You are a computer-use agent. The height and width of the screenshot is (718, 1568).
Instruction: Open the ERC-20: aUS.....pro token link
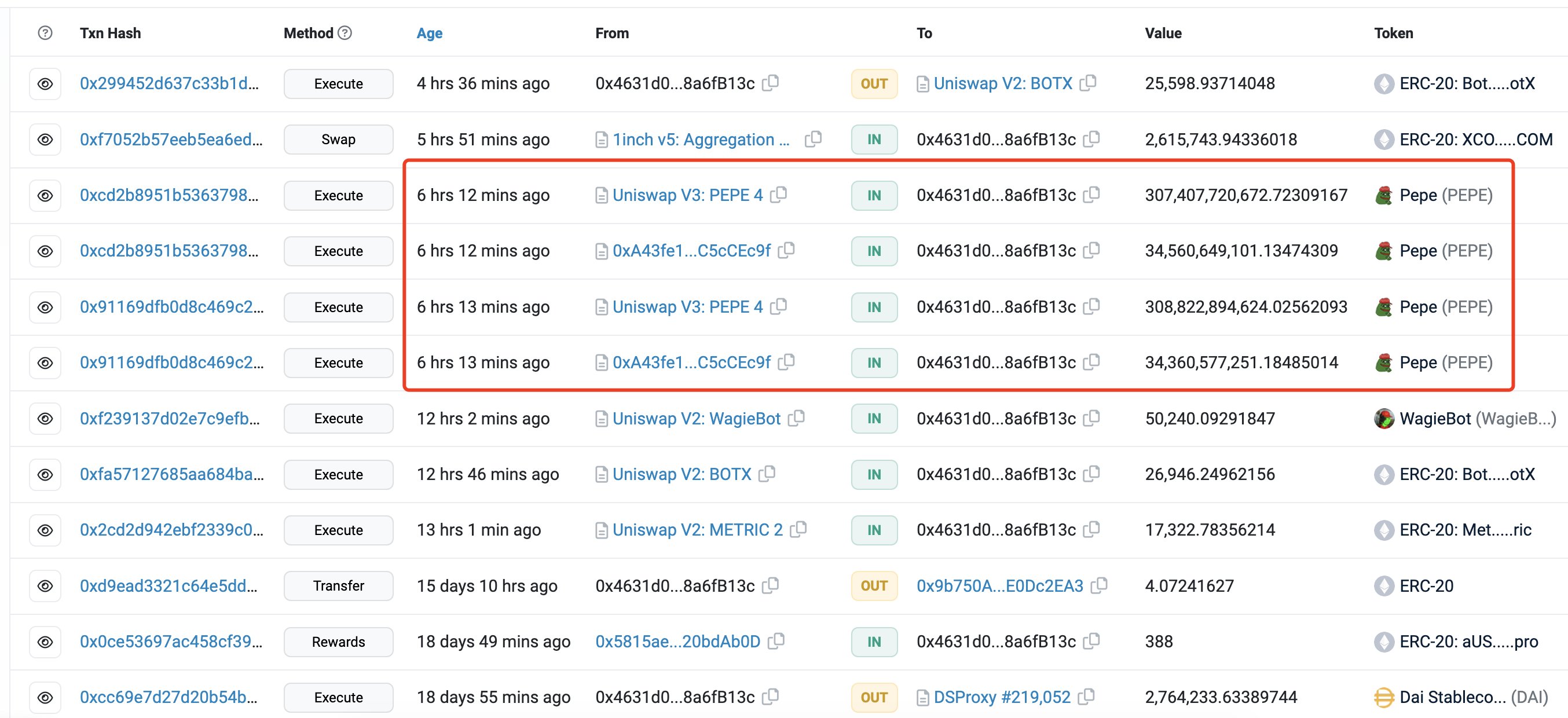tap(1469, 642)
